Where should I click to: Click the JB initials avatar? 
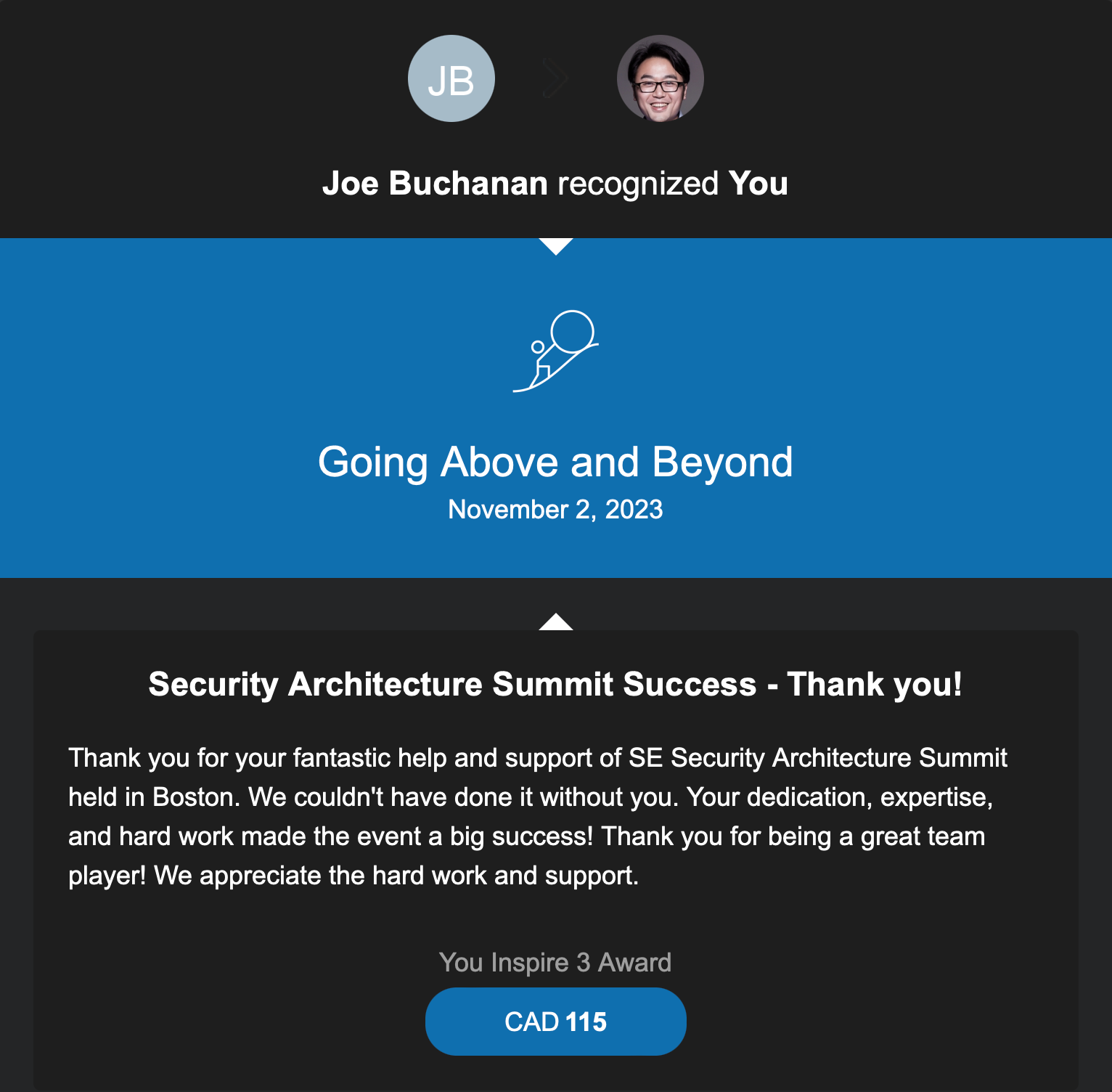tap(451, 78)
